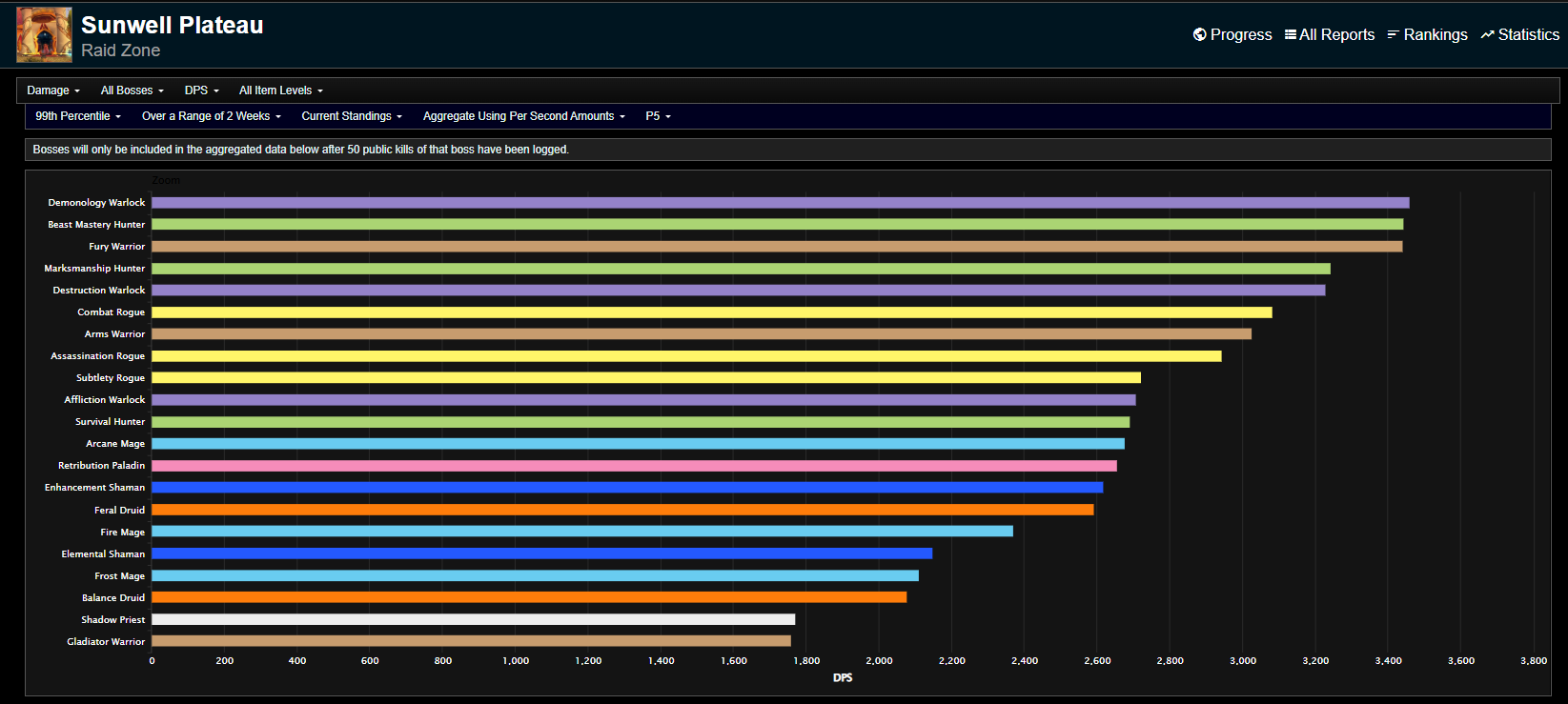Open the Progress page

[1232, 34]
